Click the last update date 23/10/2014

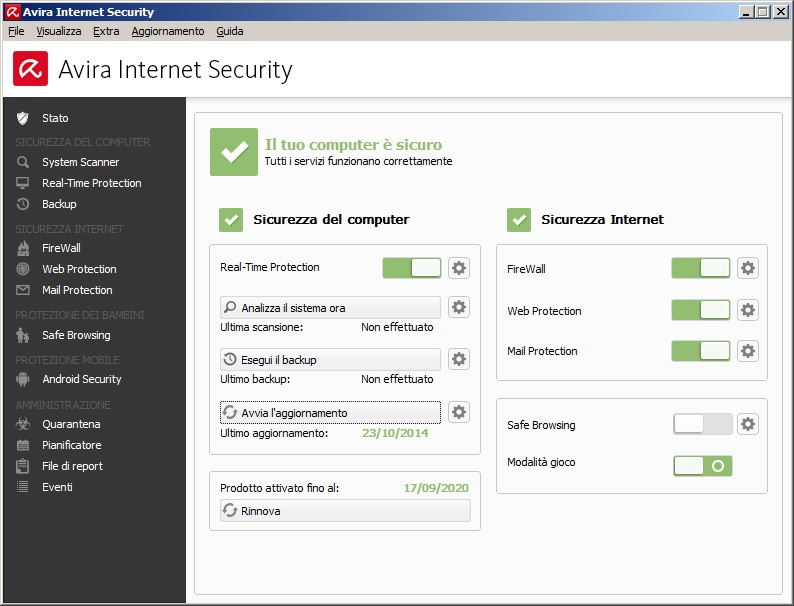tap(395, 433)
